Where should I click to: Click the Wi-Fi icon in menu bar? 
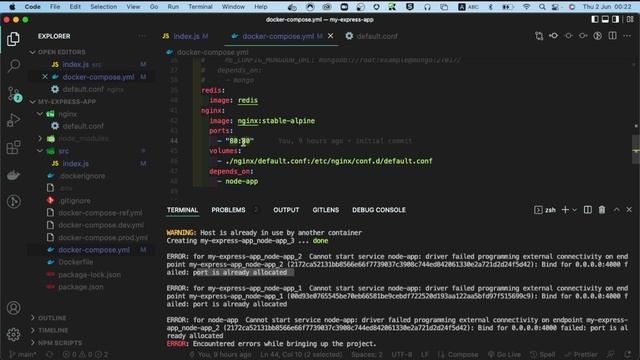pos(527,7)
